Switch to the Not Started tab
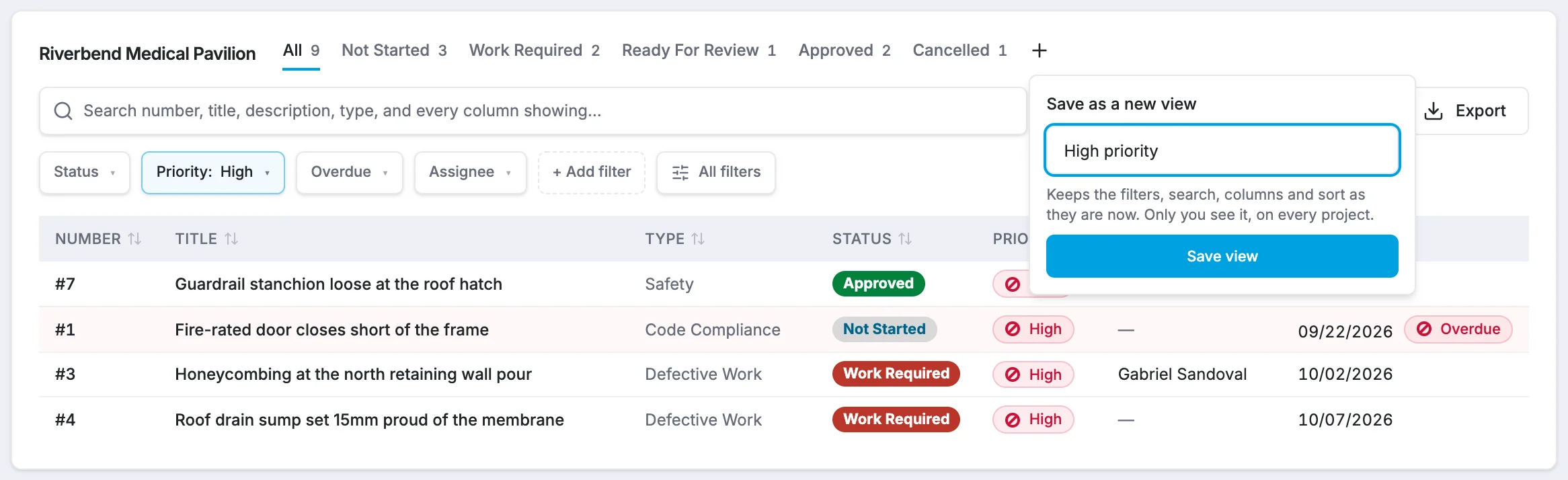 (394, 50)
